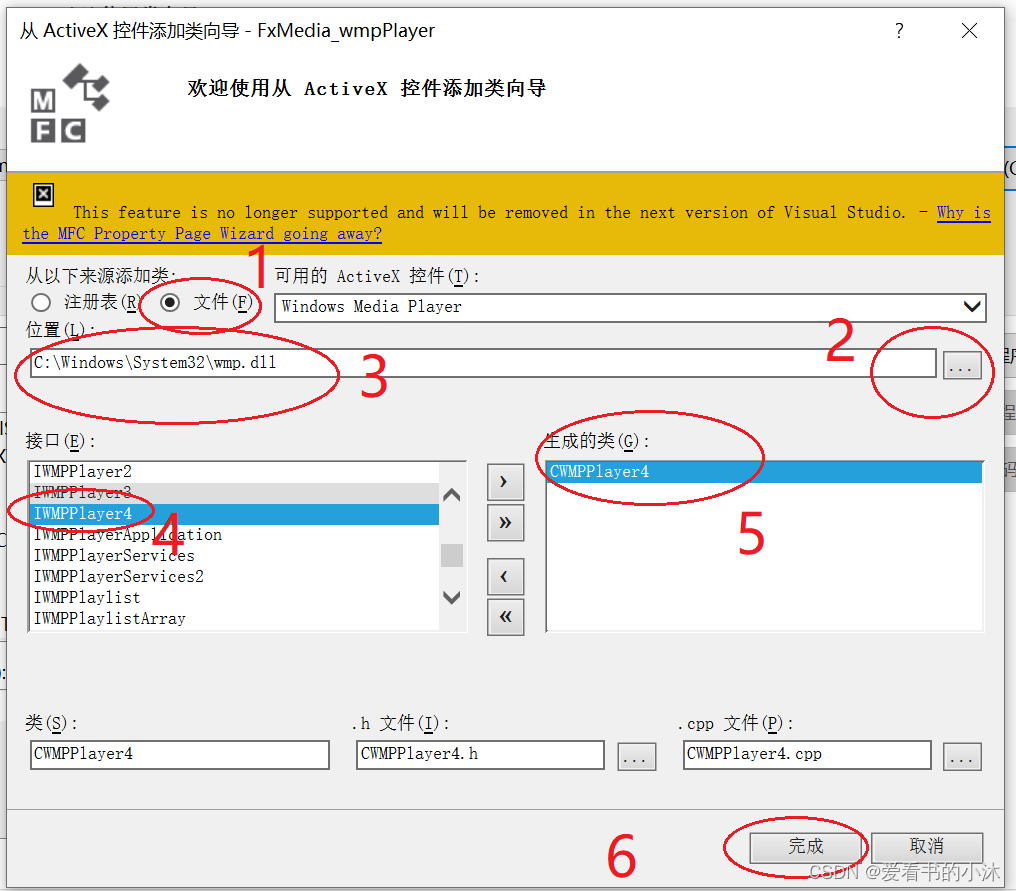Click the help question mark in the title bar
Screen dimensions: 1016x891
[x=899, y=30]
